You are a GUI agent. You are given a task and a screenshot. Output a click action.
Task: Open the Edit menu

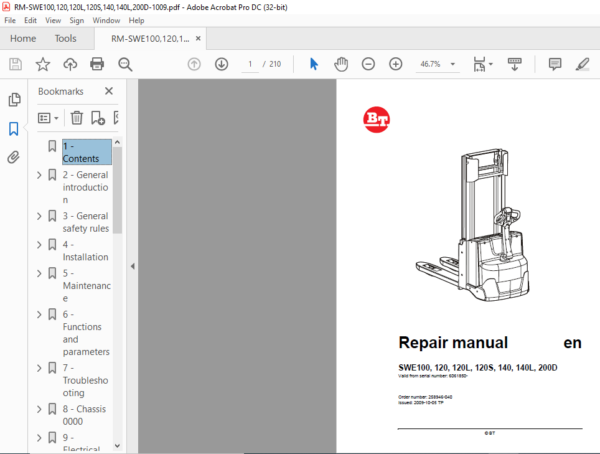(x=30, y=21)
